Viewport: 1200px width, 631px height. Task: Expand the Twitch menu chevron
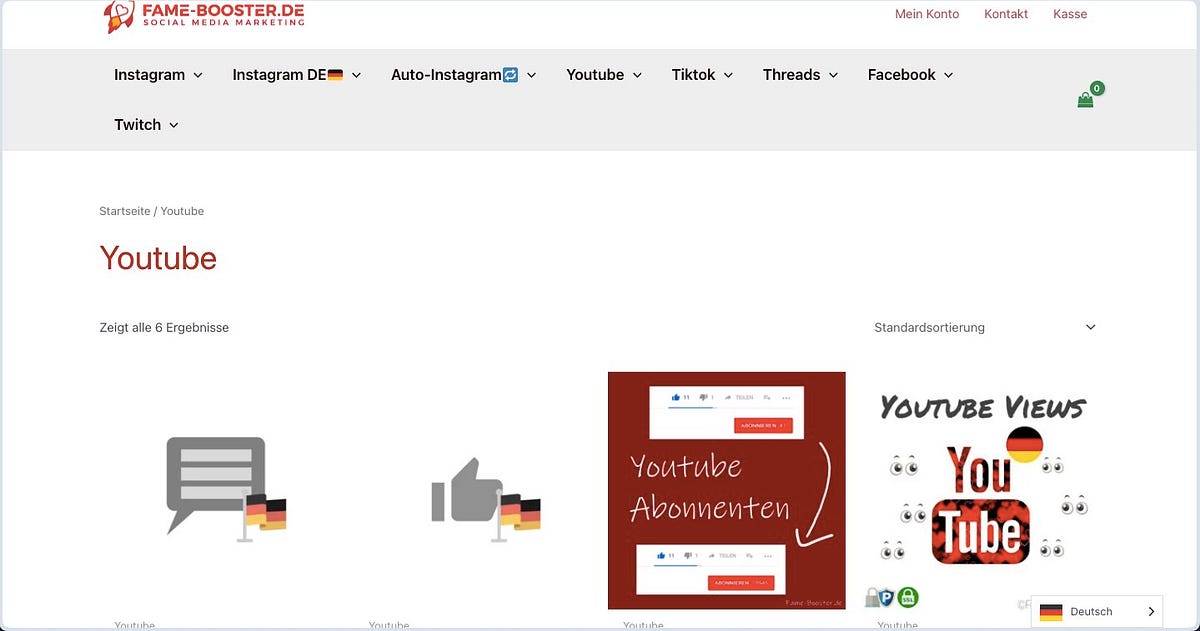pos(174,125)
